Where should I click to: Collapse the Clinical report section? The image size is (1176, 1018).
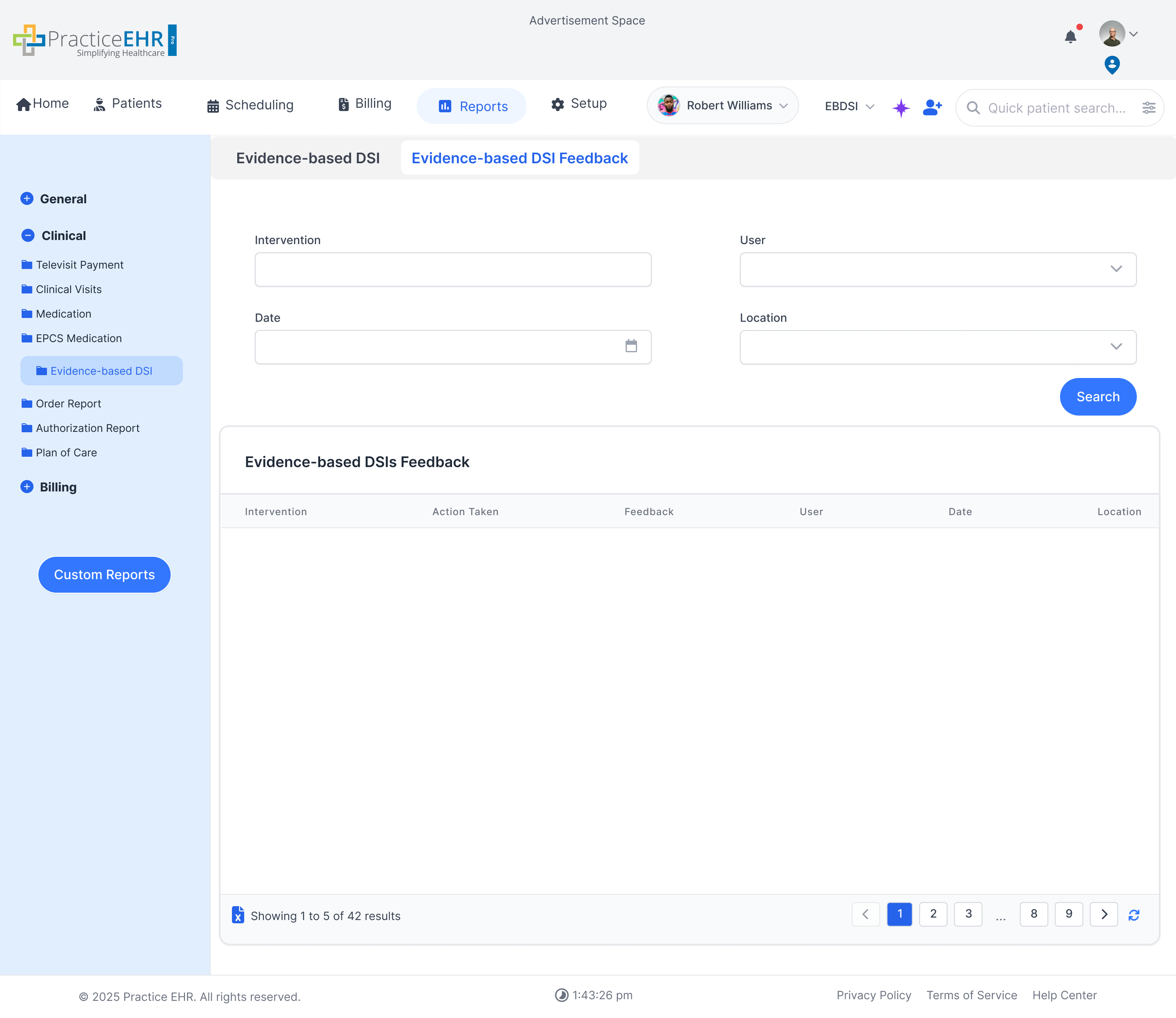tap(27, 235)
